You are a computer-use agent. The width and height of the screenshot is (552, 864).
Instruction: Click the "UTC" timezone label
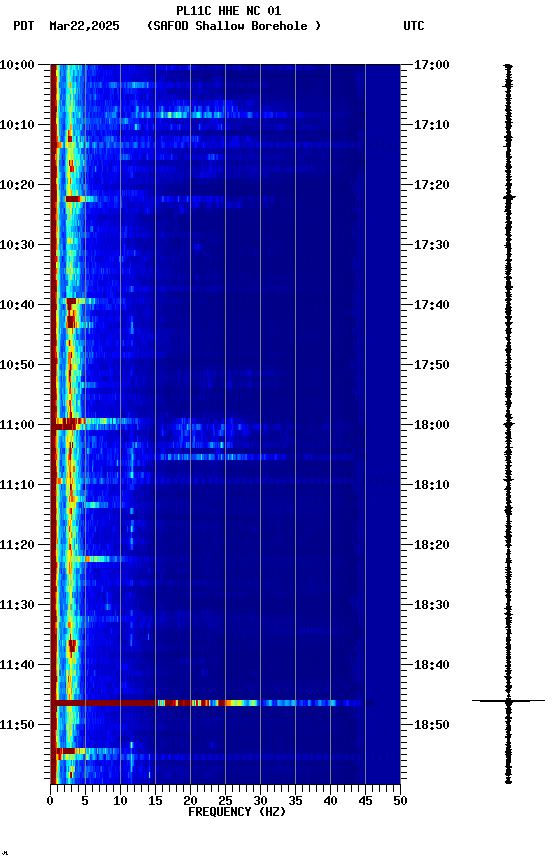click(414, 26)
